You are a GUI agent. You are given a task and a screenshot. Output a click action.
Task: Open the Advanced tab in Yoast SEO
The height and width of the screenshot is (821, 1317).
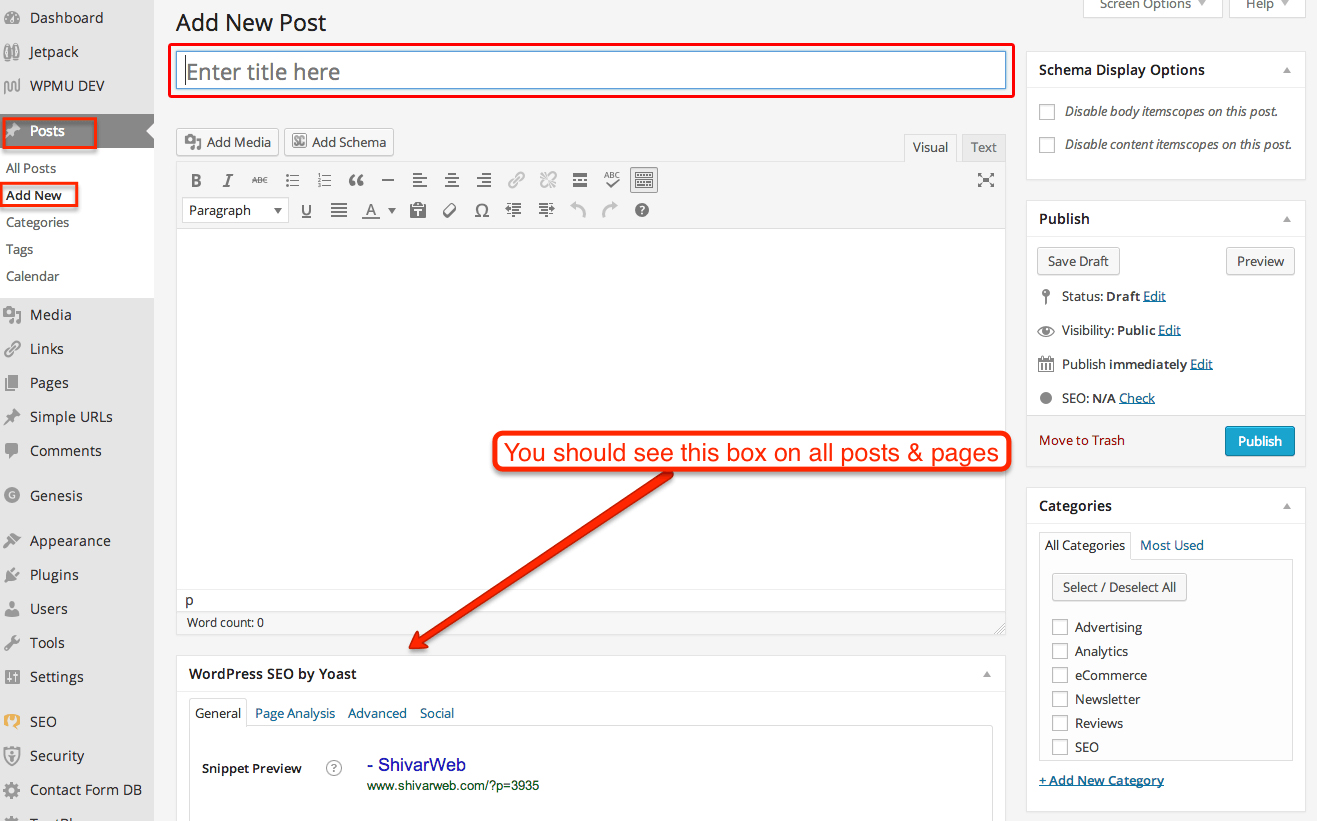377,713
